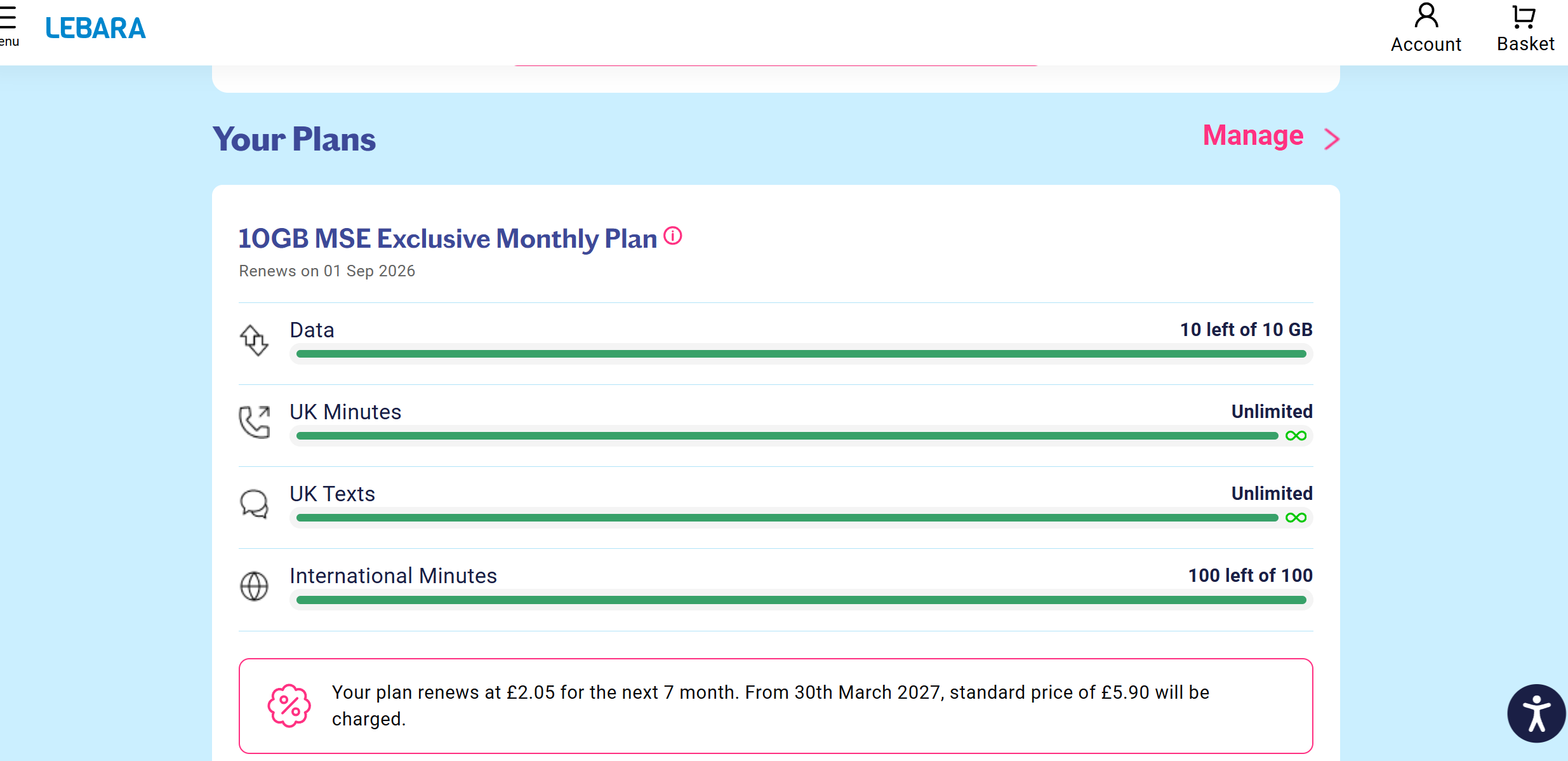Click the Data arrows icon
The height and width of the screenshot is (761, 1568).
[x=254, y=340]
